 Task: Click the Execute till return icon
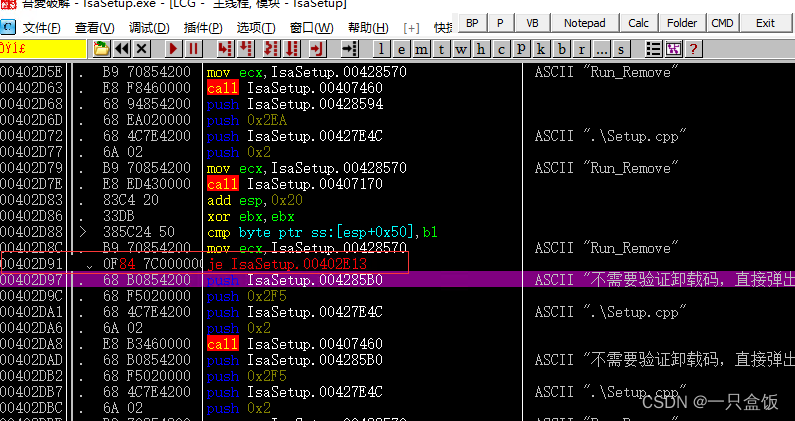tap(317, 49)
